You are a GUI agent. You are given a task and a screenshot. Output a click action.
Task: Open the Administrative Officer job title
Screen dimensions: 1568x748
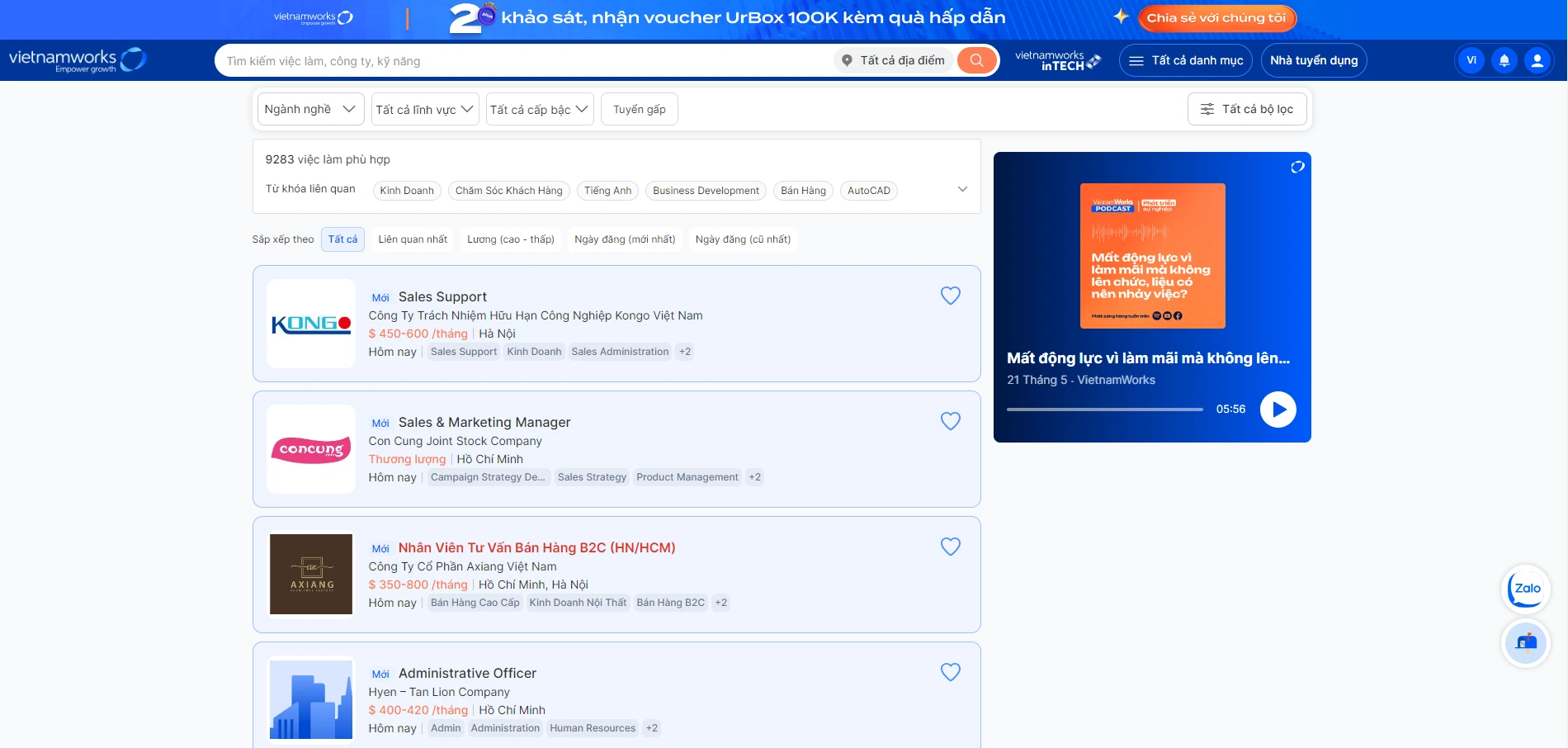pos(467,673)
